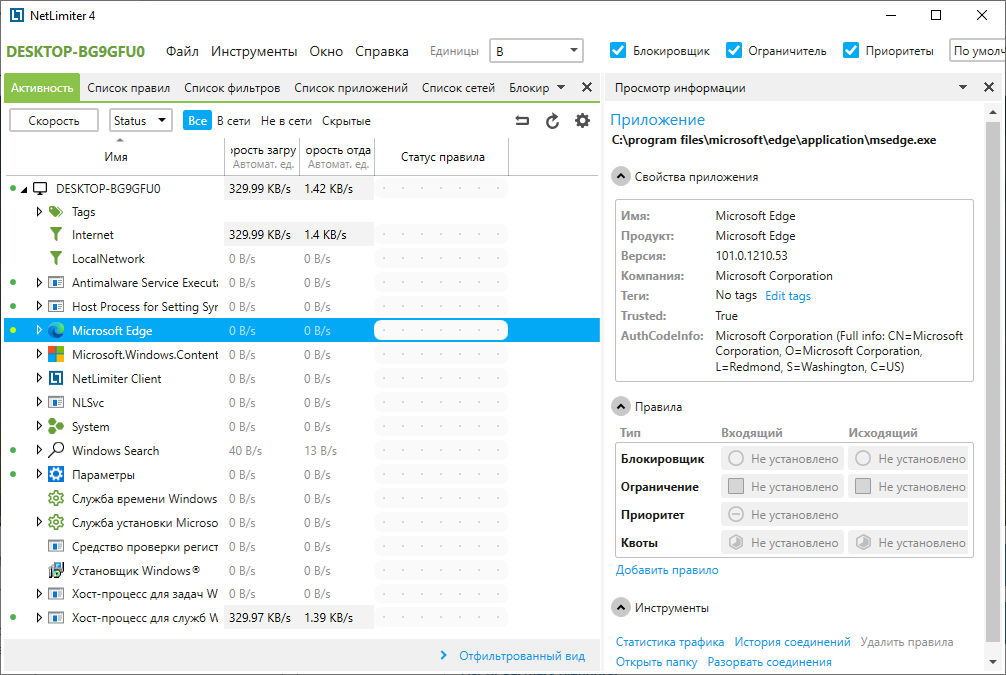The height and width of the screenshot is (675, 1006).
Task: Click the Скорость button
Action: click(54, 120)
